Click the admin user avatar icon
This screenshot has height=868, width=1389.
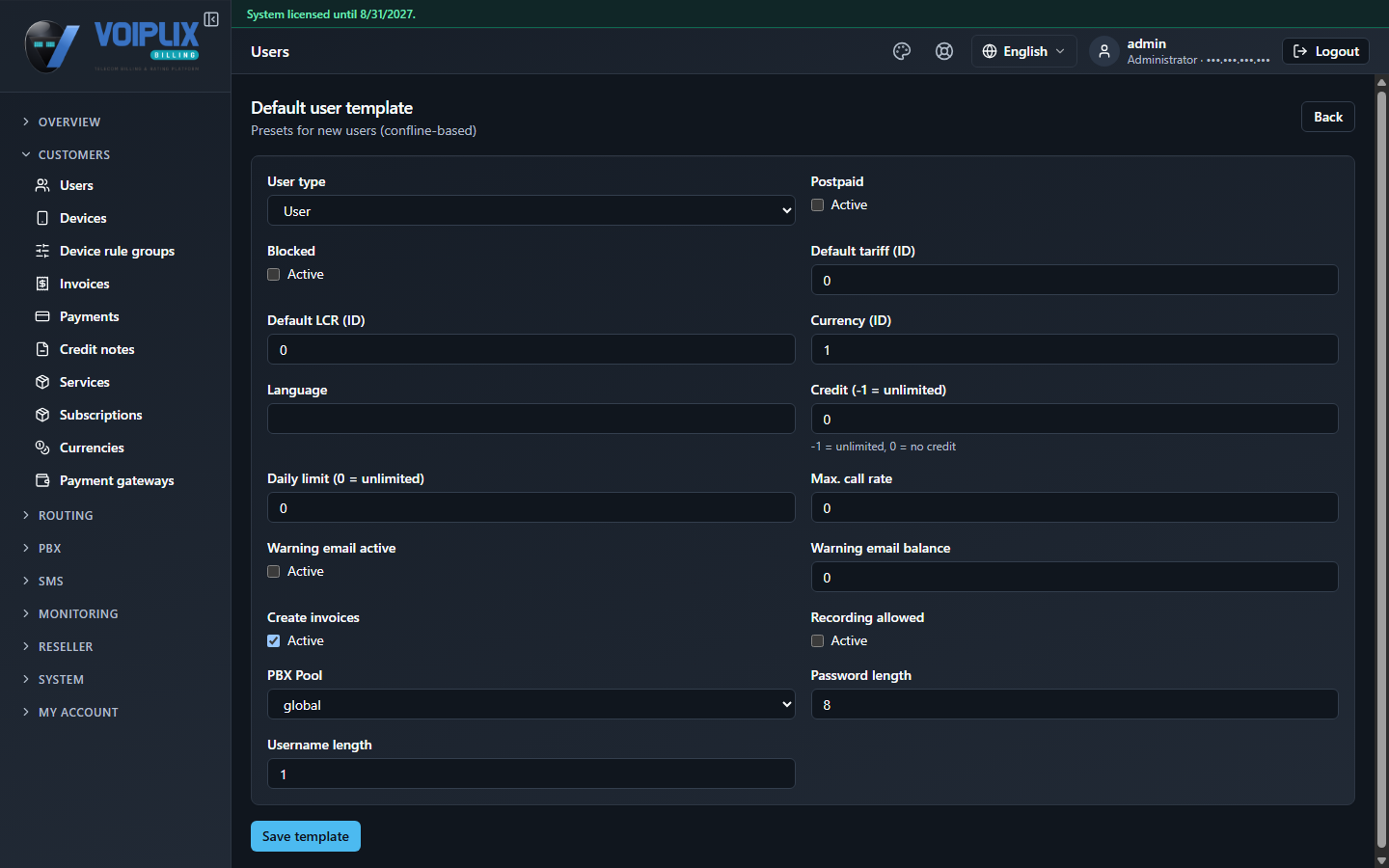tap(1104, 51)
